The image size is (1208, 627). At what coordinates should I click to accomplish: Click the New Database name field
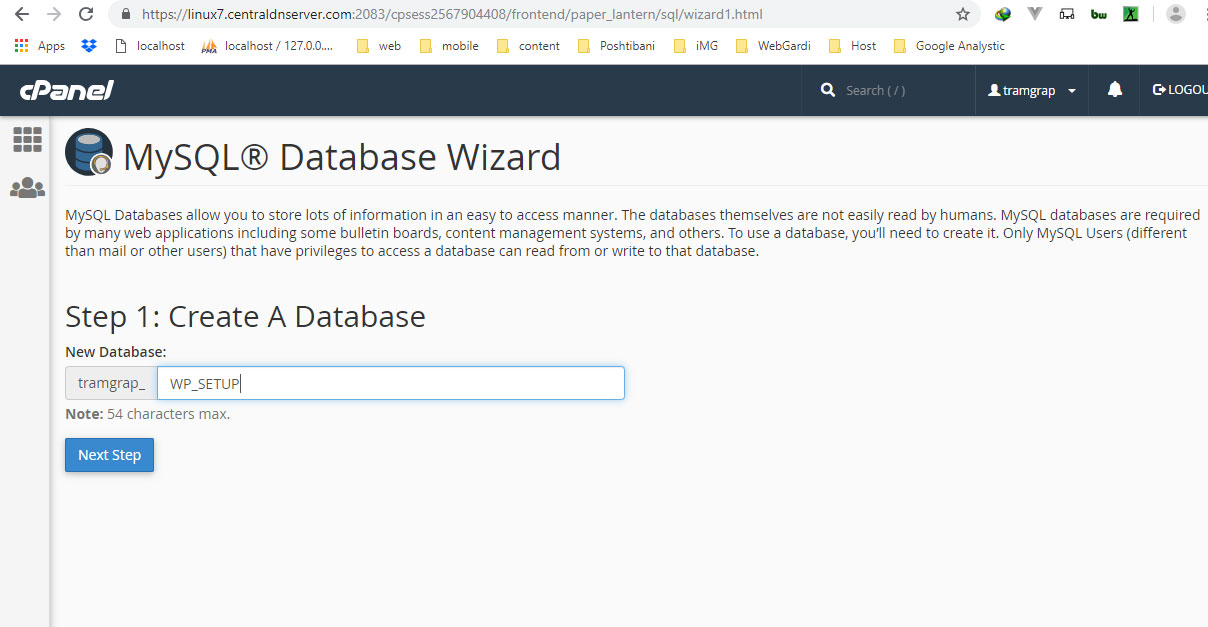(x=390, y=384)
